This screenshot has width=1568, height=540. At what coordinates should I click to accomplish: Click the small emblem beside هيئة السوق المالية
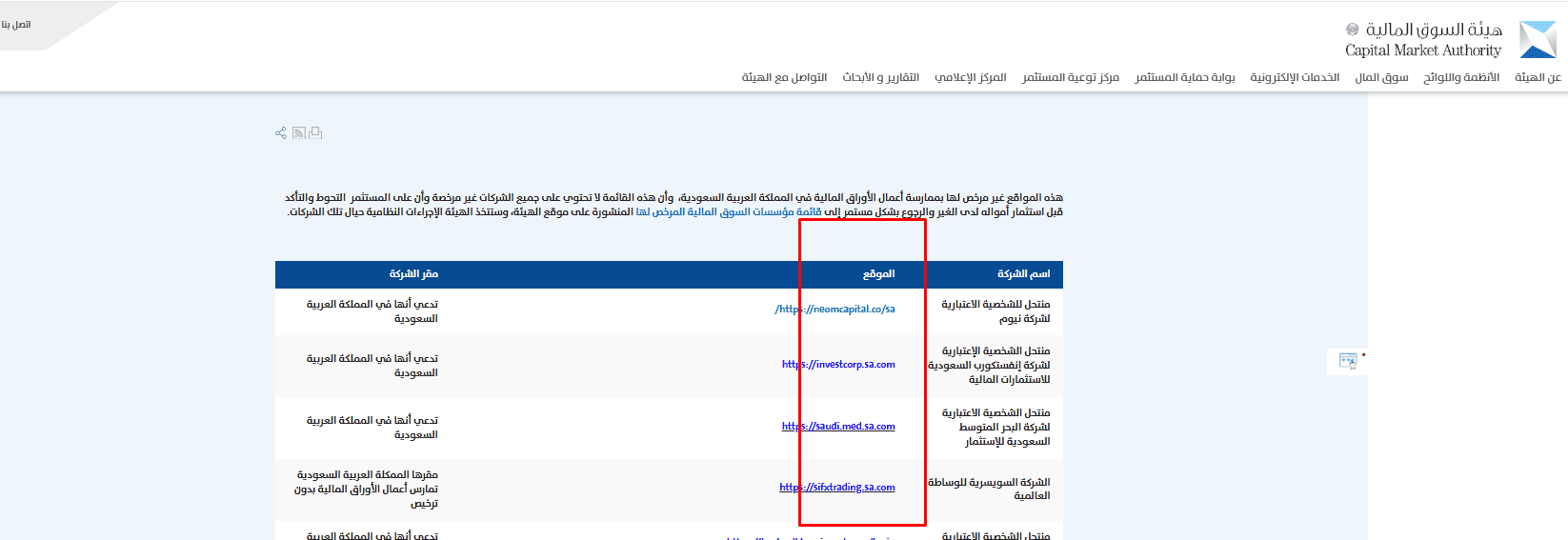coord(1352,30)
